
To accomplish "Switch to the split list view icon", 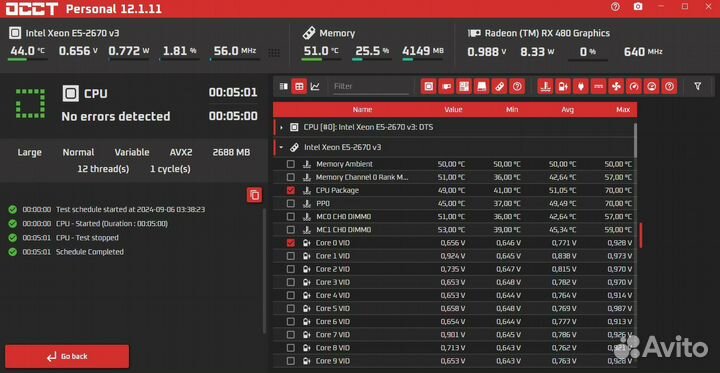I will coord(283,86).
